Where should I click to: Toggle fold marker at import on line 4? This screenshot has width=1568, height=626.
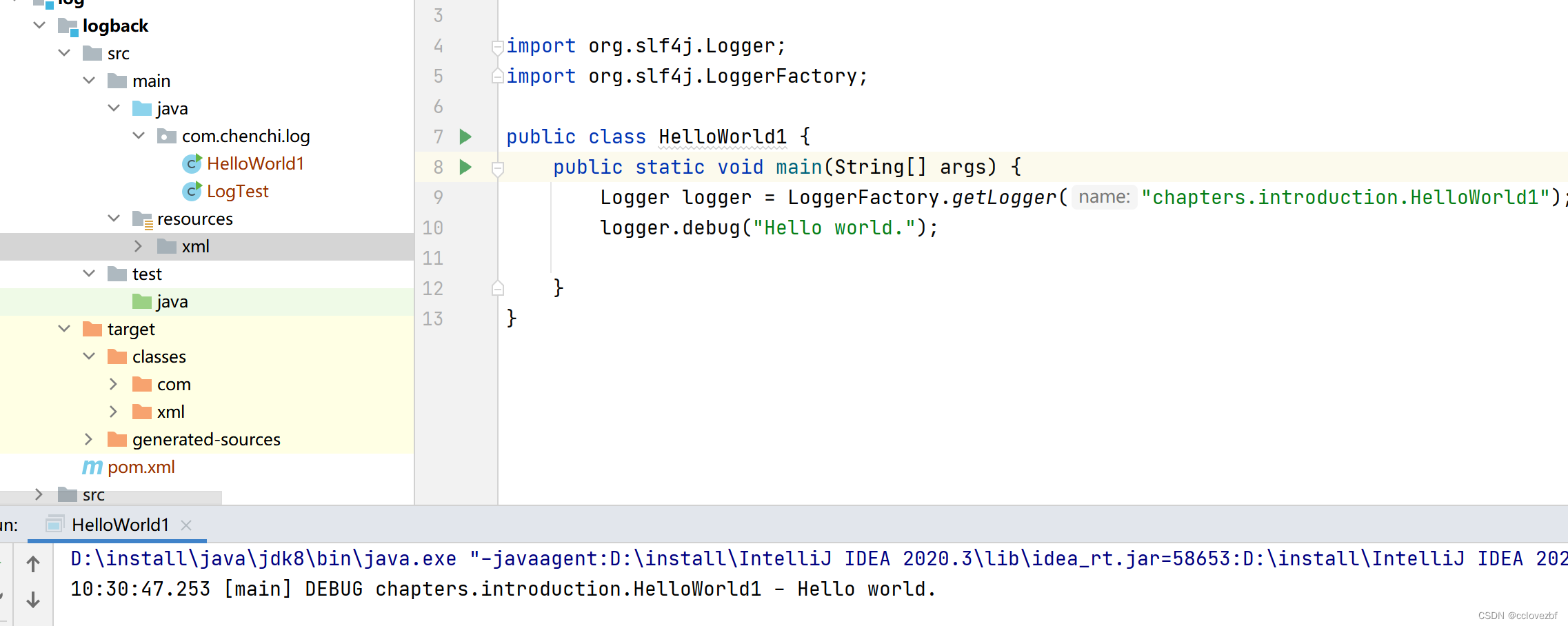pos(497,47)
